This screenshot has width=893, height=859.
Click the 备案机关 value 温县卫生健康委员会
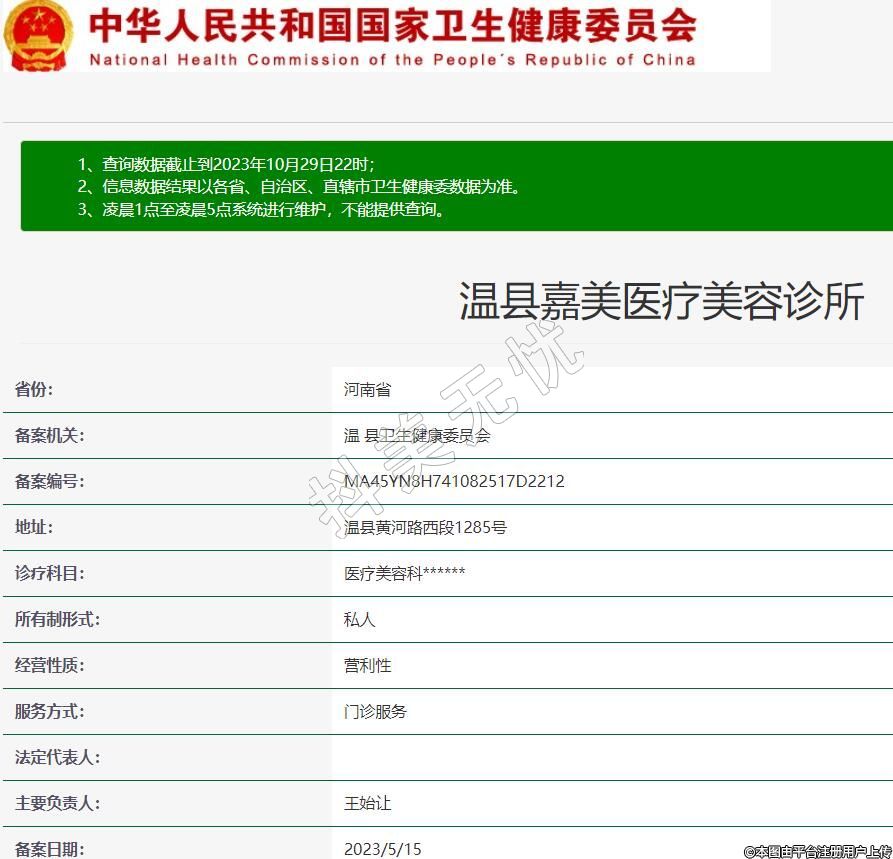click(417, 436)
